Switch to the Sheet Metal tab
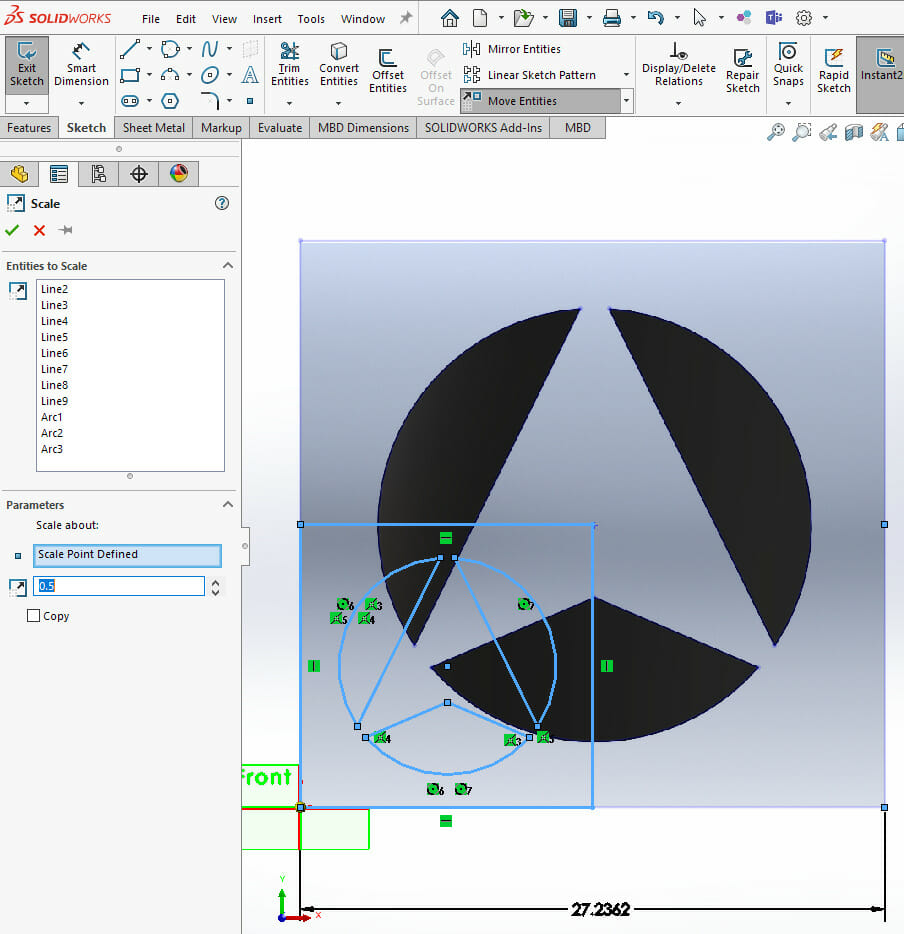The width and height of the screenshot is (904, 934). click(x=153, y=128)
